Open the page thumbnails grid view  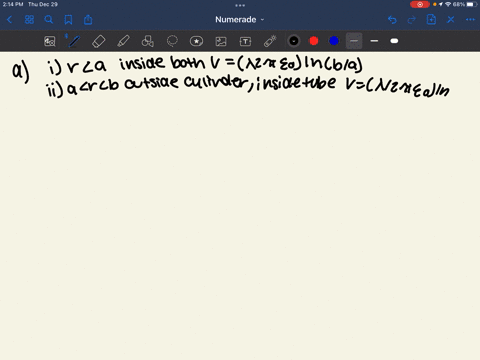click(29, 20)
